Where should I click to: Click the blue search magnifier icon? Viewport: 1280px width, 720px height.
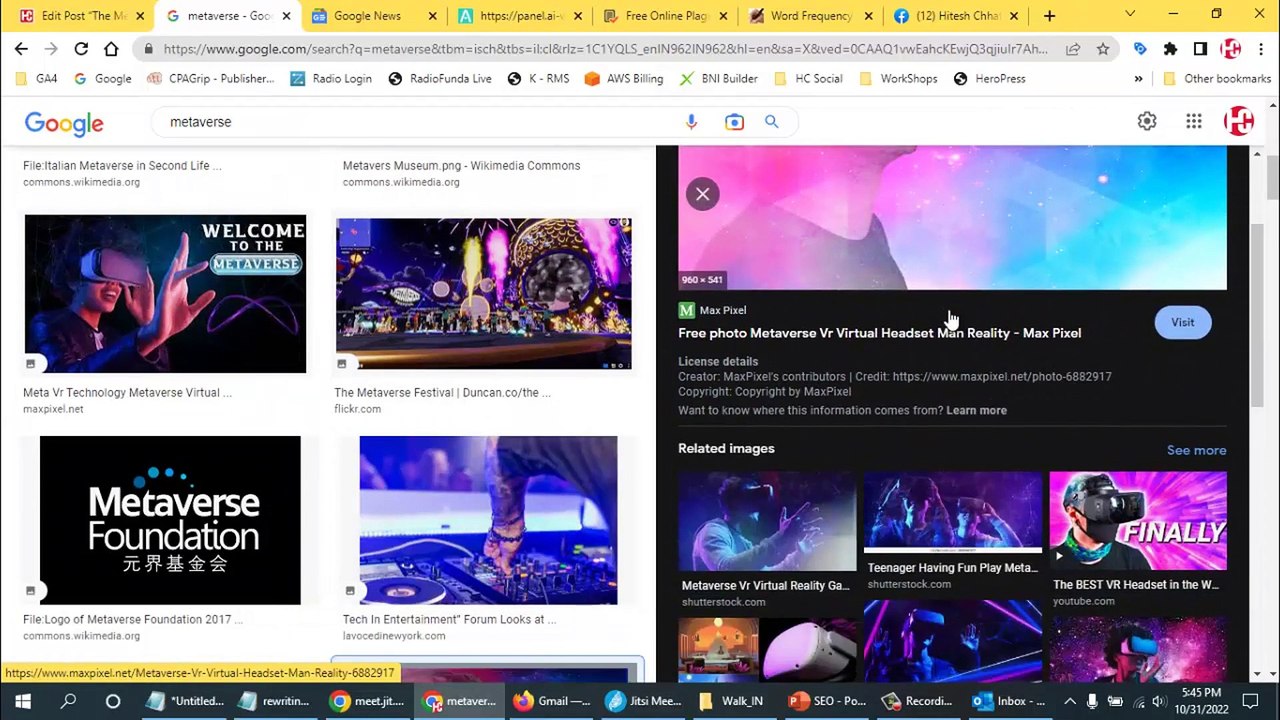[x=772, y=122]
